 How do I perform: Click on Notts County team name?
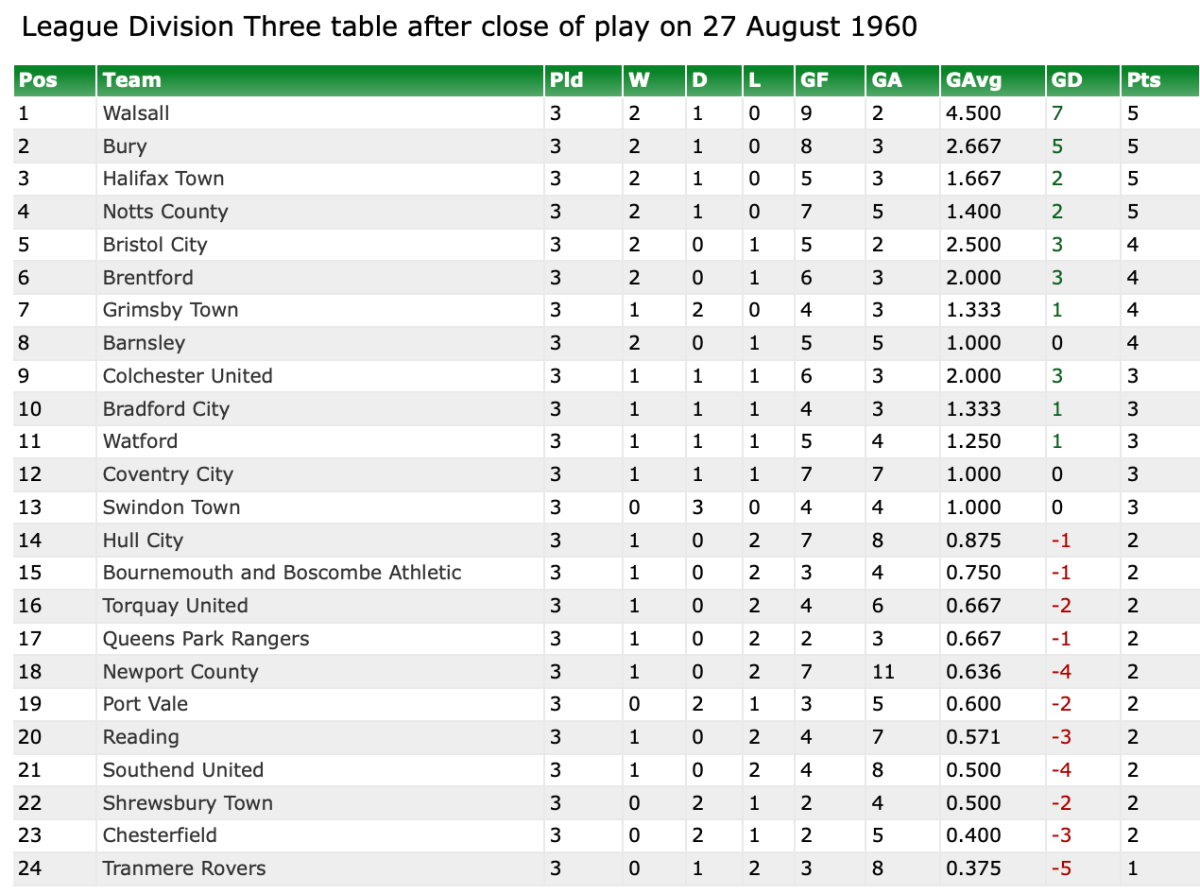click(165, 212)
